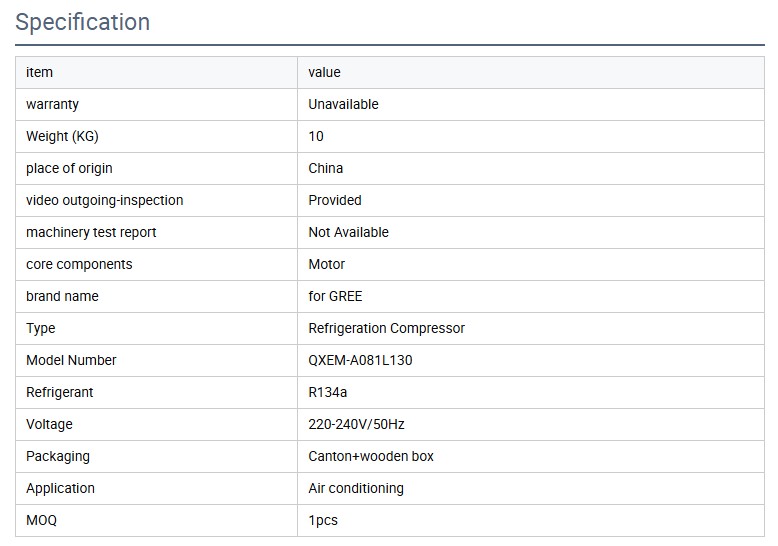
Task: Click 'video outgoing-inspection' label
Action: click(x=104, y=200)
